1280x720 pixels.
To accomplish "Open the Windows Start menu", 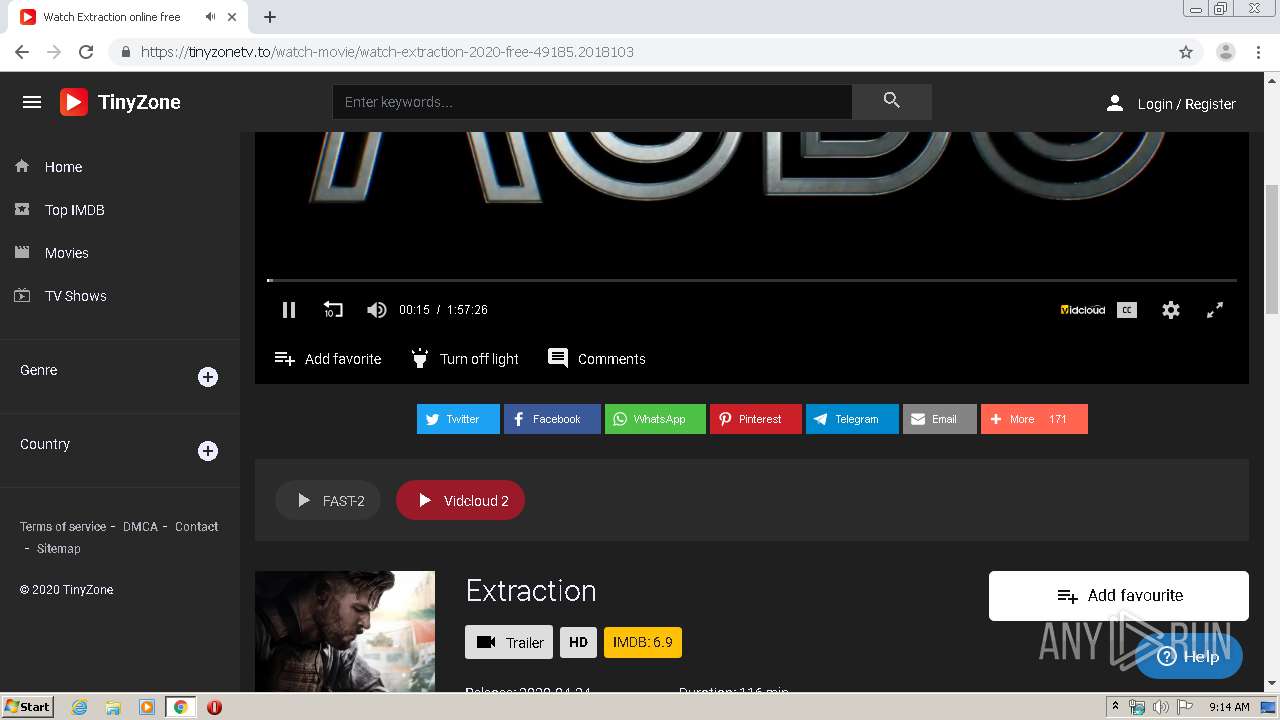I will (27, 706).
